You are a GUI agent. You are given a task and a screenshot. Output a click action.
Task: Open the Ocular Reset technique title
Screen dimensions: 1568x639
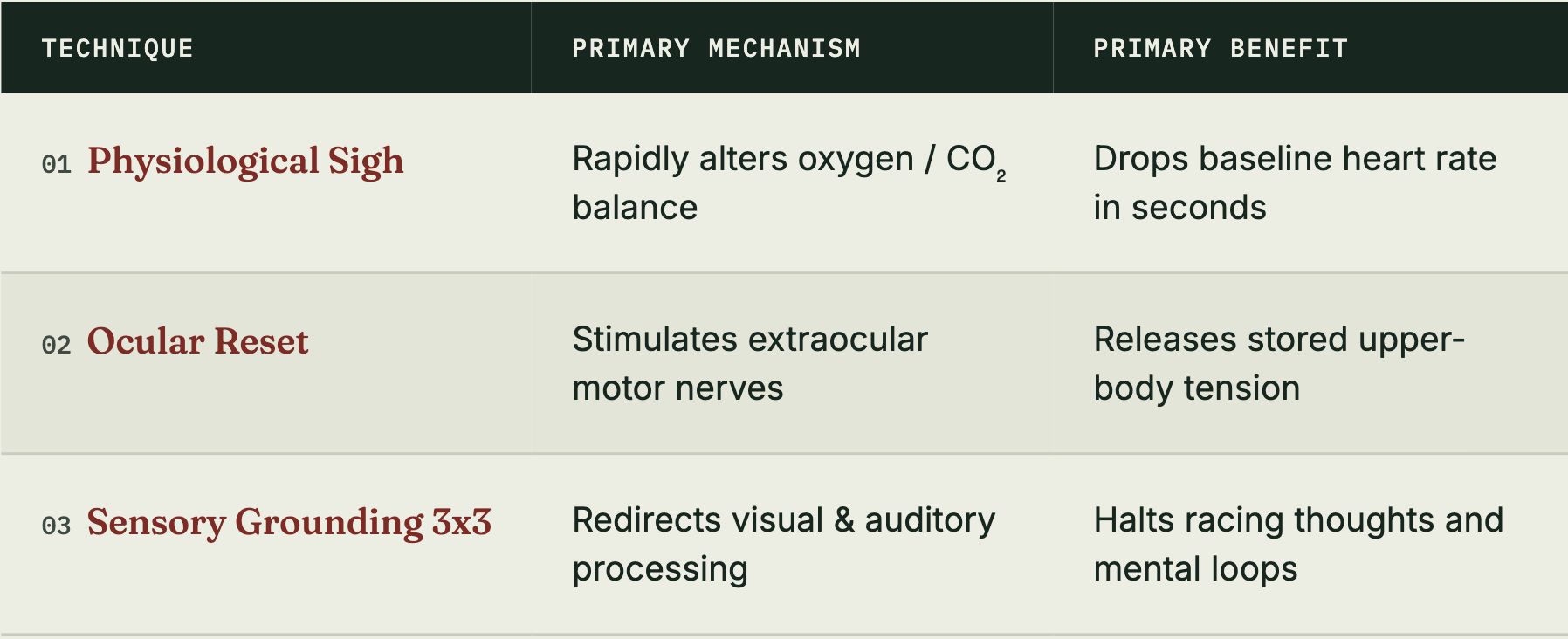197,341
